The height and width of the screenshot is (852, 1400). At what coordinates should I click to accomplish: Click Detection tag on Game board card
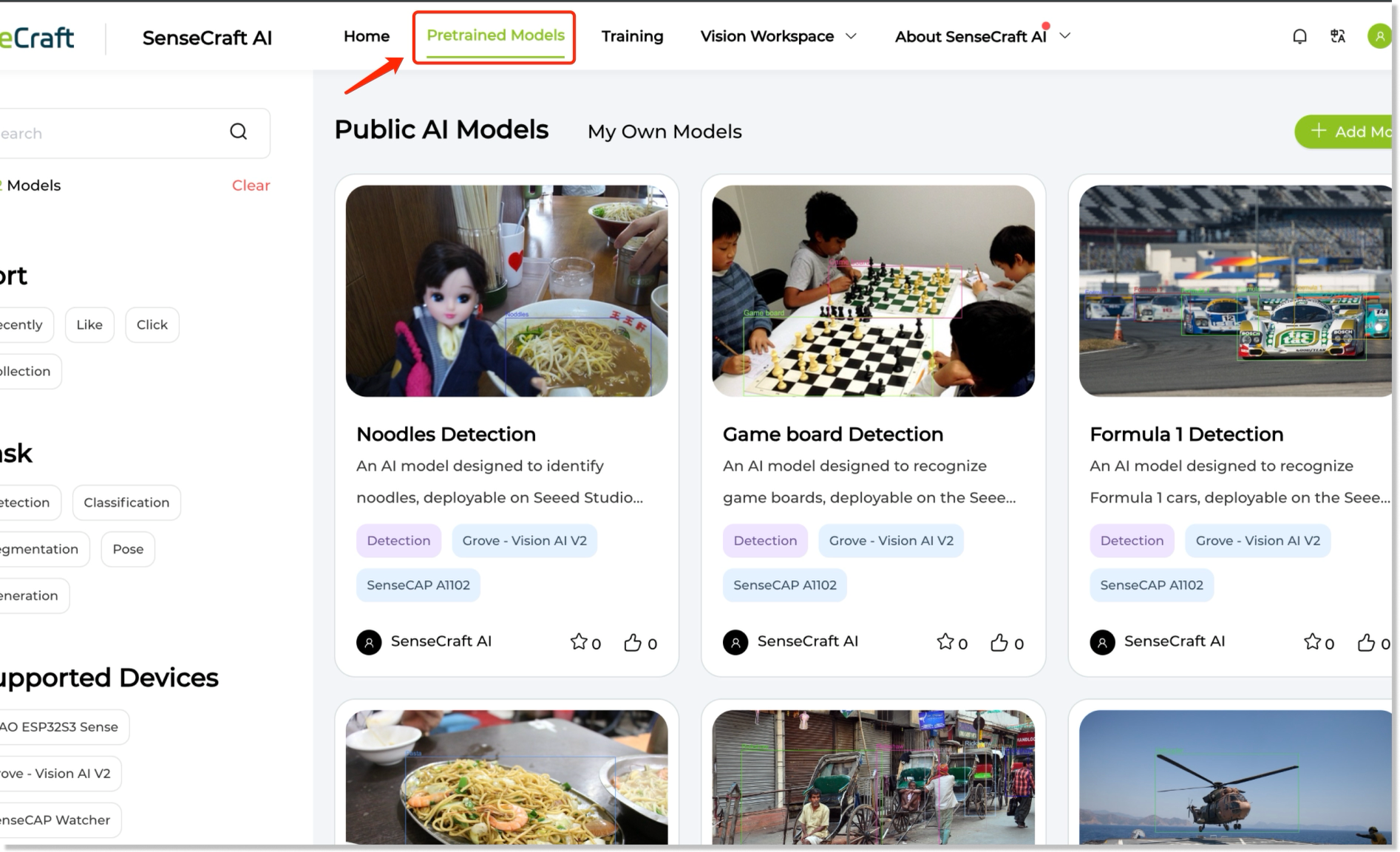click(765, 541)
